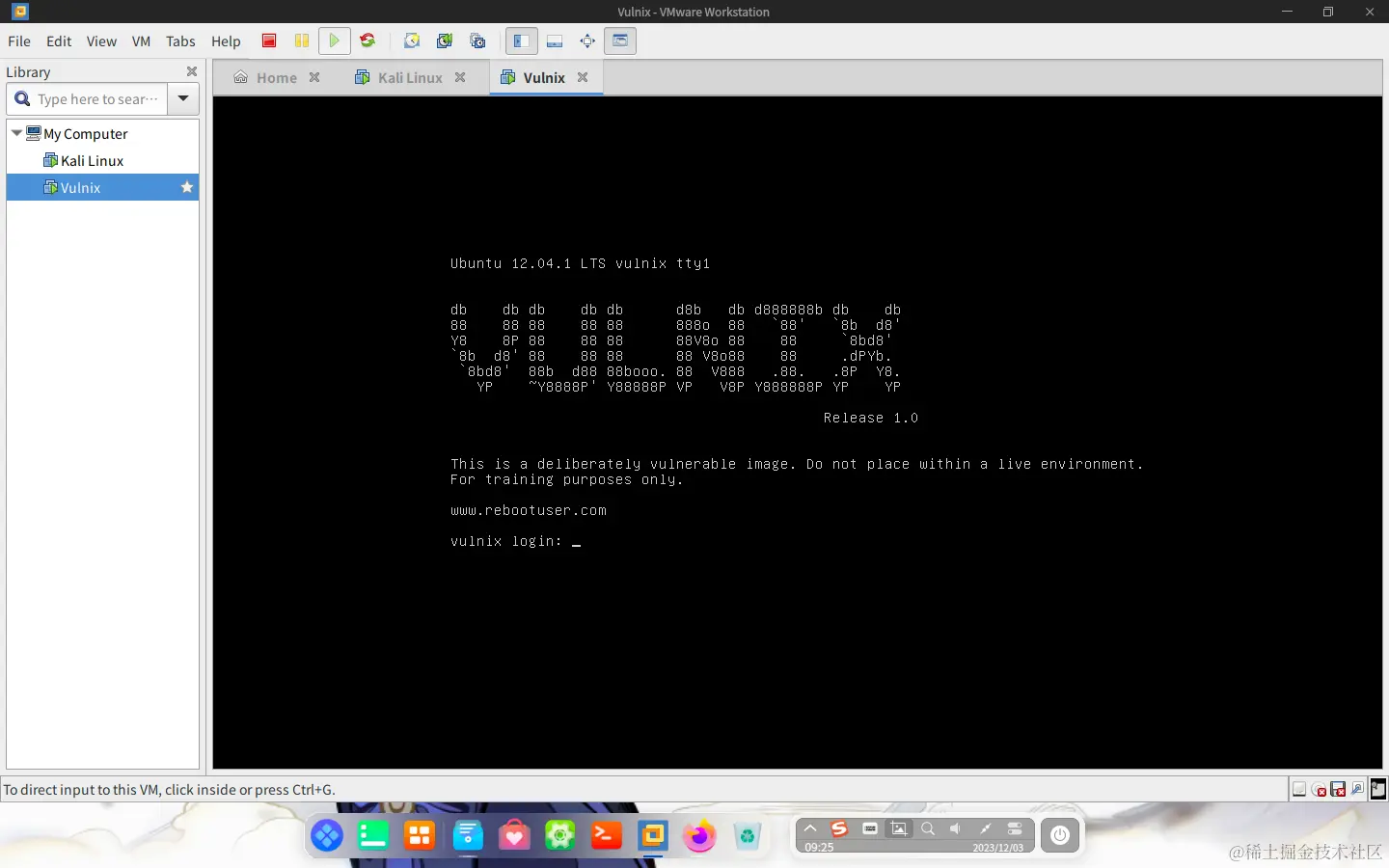The image size is (1389, 868).
Task: Click the network adapter status icon
Action: click(x=1300, y=789)
